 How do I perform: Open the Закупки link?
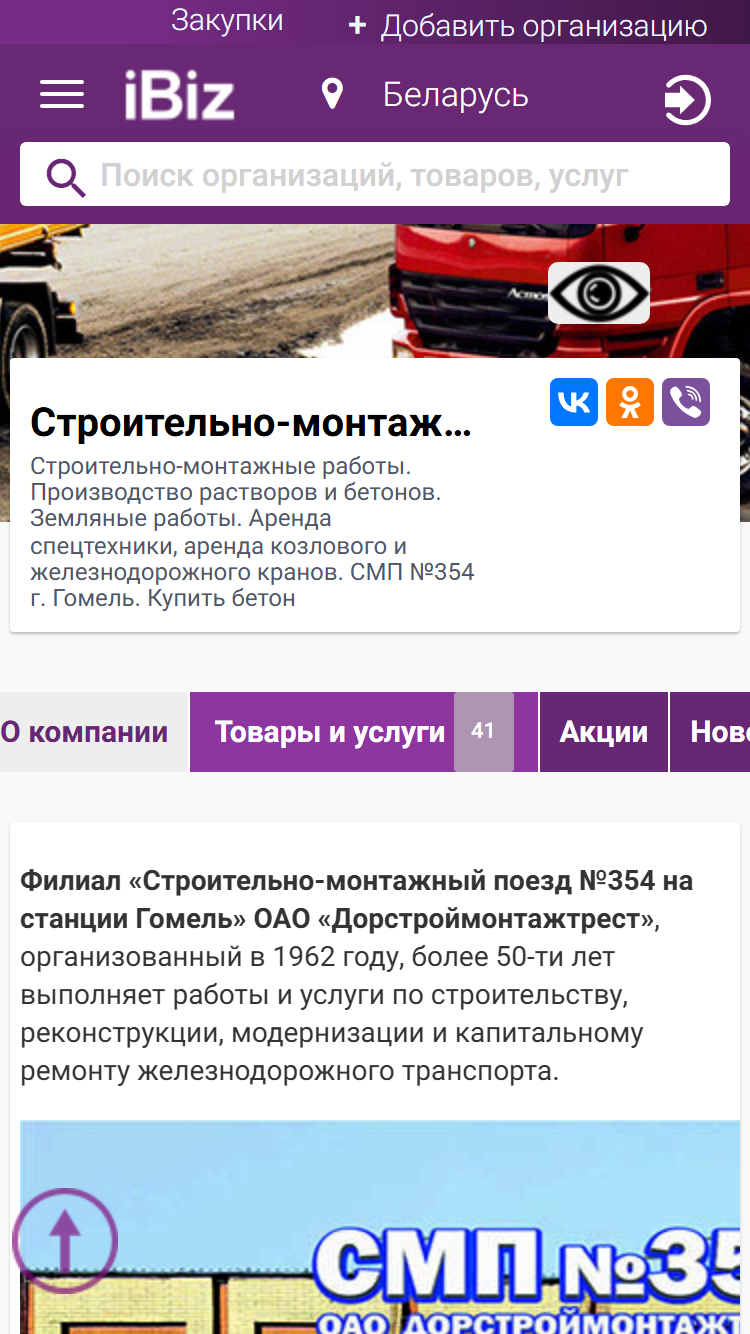(227, 21)
